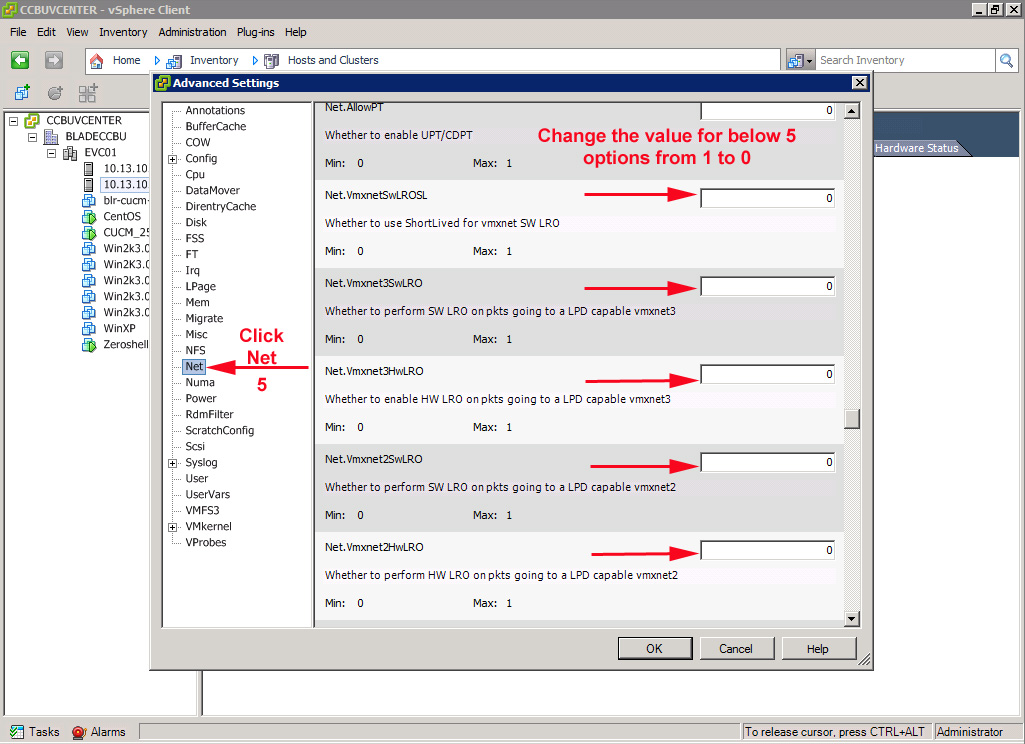Click the Net.Vmxnet2SwLRO value field
This screenshot has height=744, width=1025.
tap(767, 462)
